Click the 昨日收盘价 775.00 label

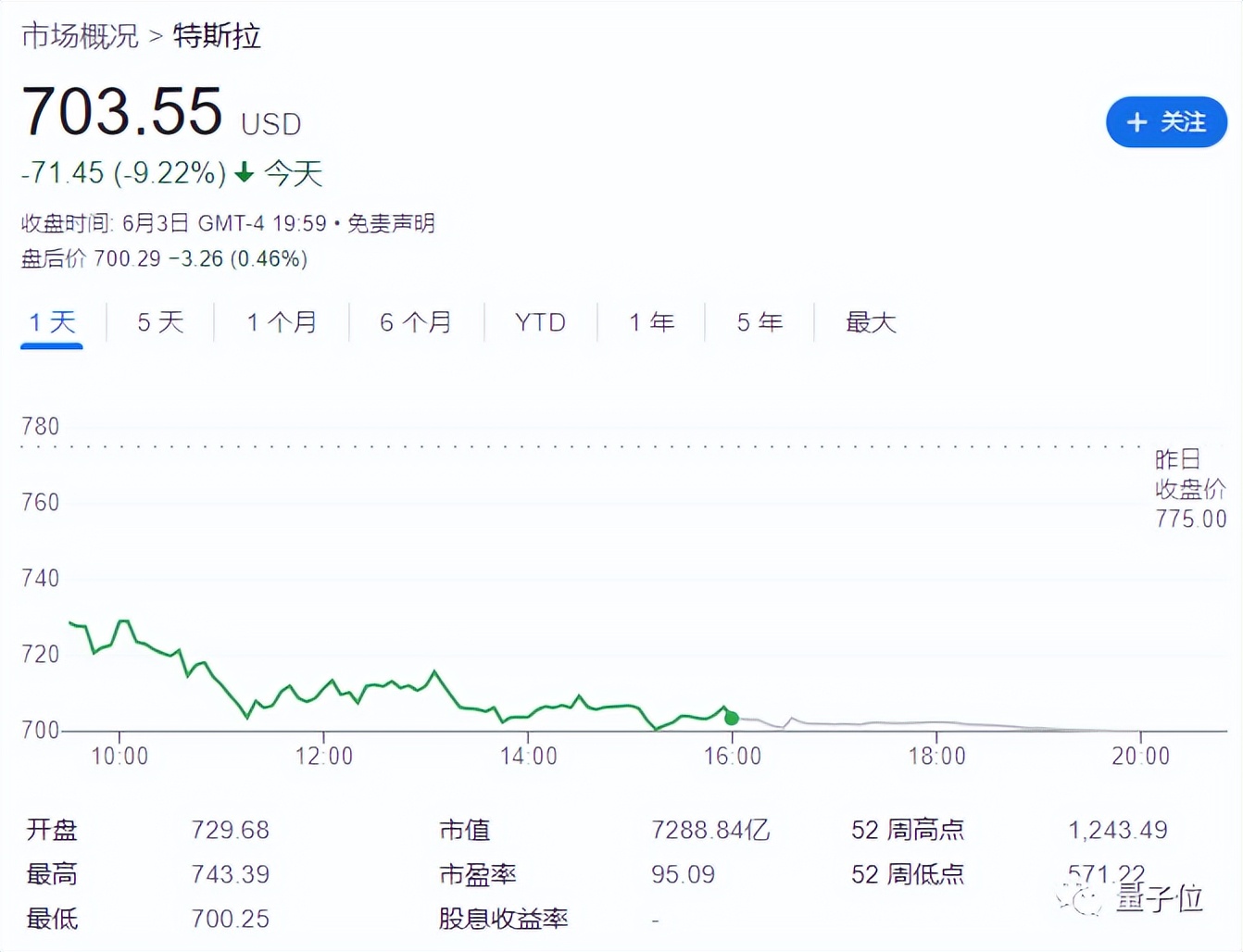(1190, 489)
